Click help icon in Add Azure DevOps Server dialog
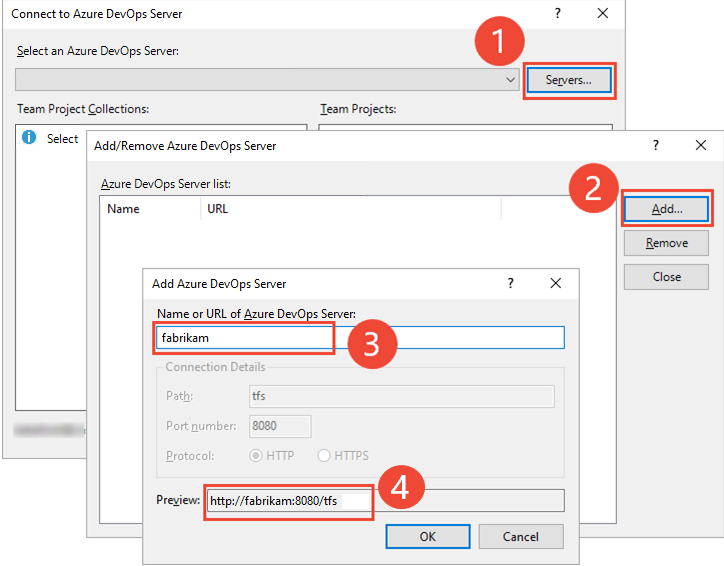This screenshot has width=724, height=566. 511,283
